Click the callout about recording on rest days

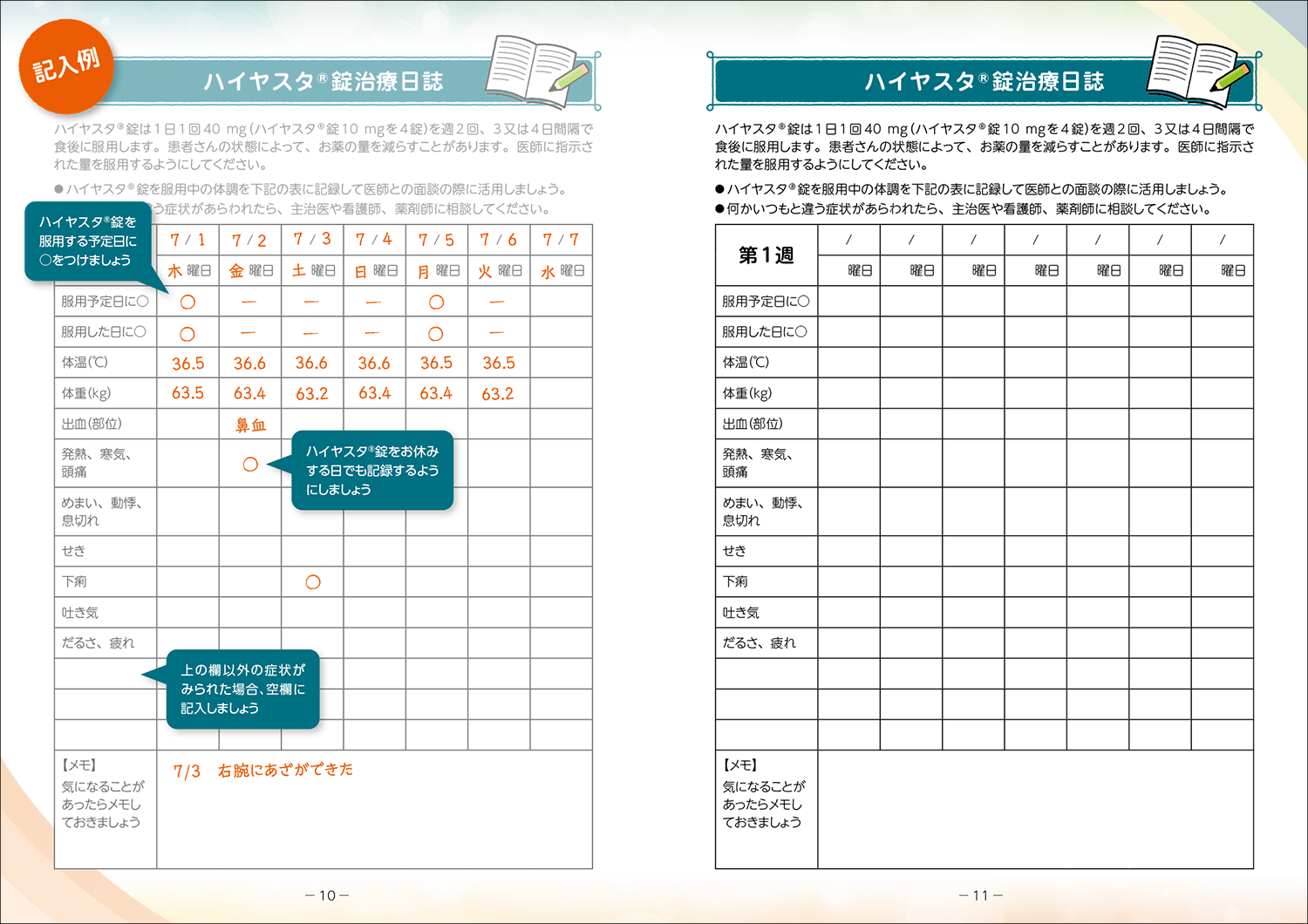click(372, 470)
